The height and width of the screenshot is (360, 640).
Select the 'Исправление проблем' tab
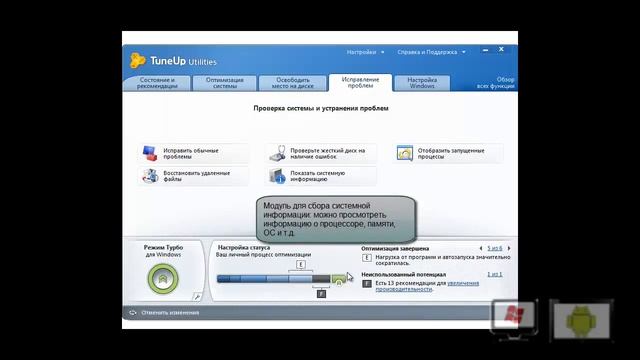[x=360, y=82]
